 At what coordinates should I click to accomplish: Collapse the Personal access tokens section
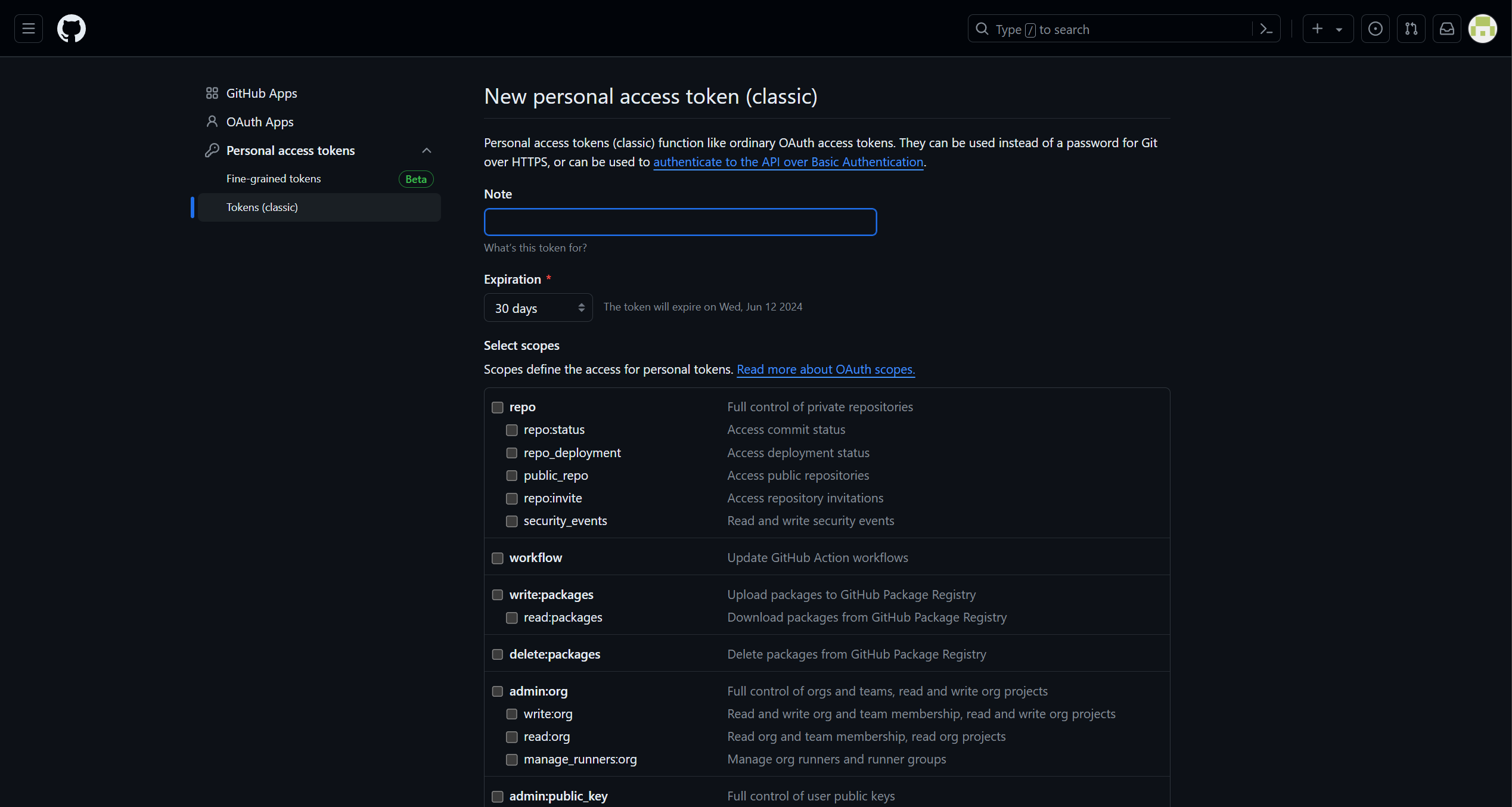[427, 150]
